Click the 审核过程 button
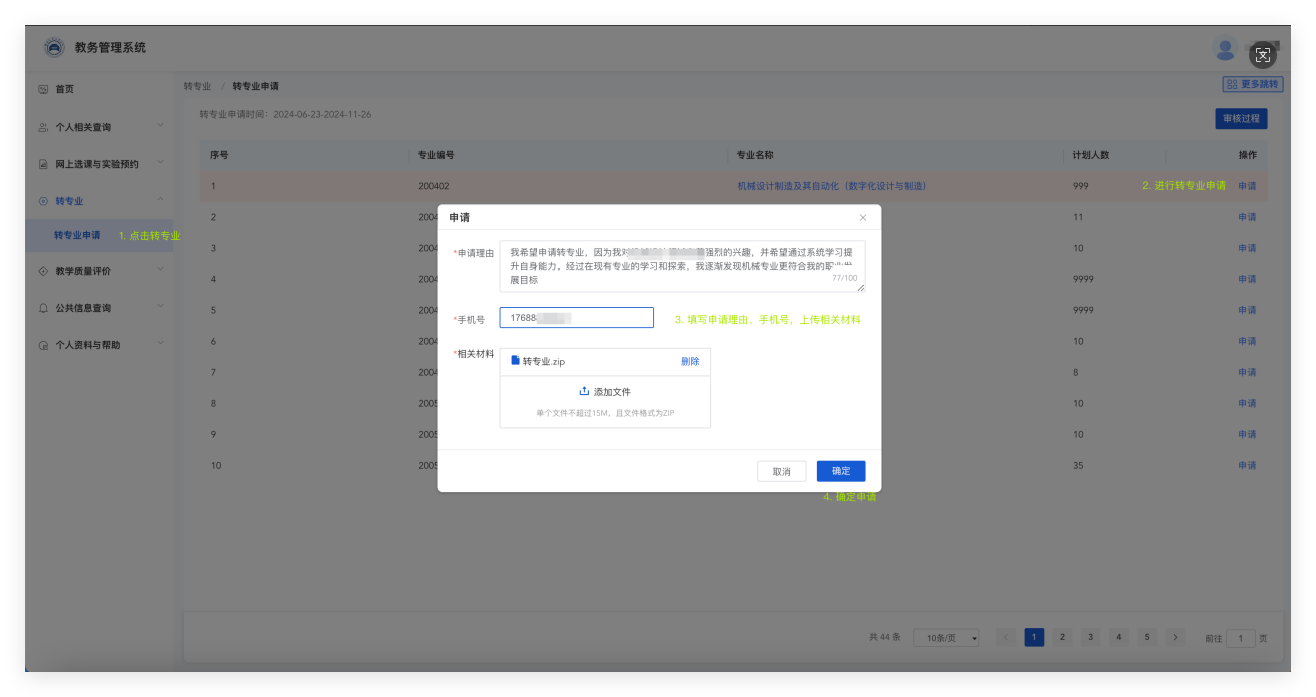 (1241, 118)
